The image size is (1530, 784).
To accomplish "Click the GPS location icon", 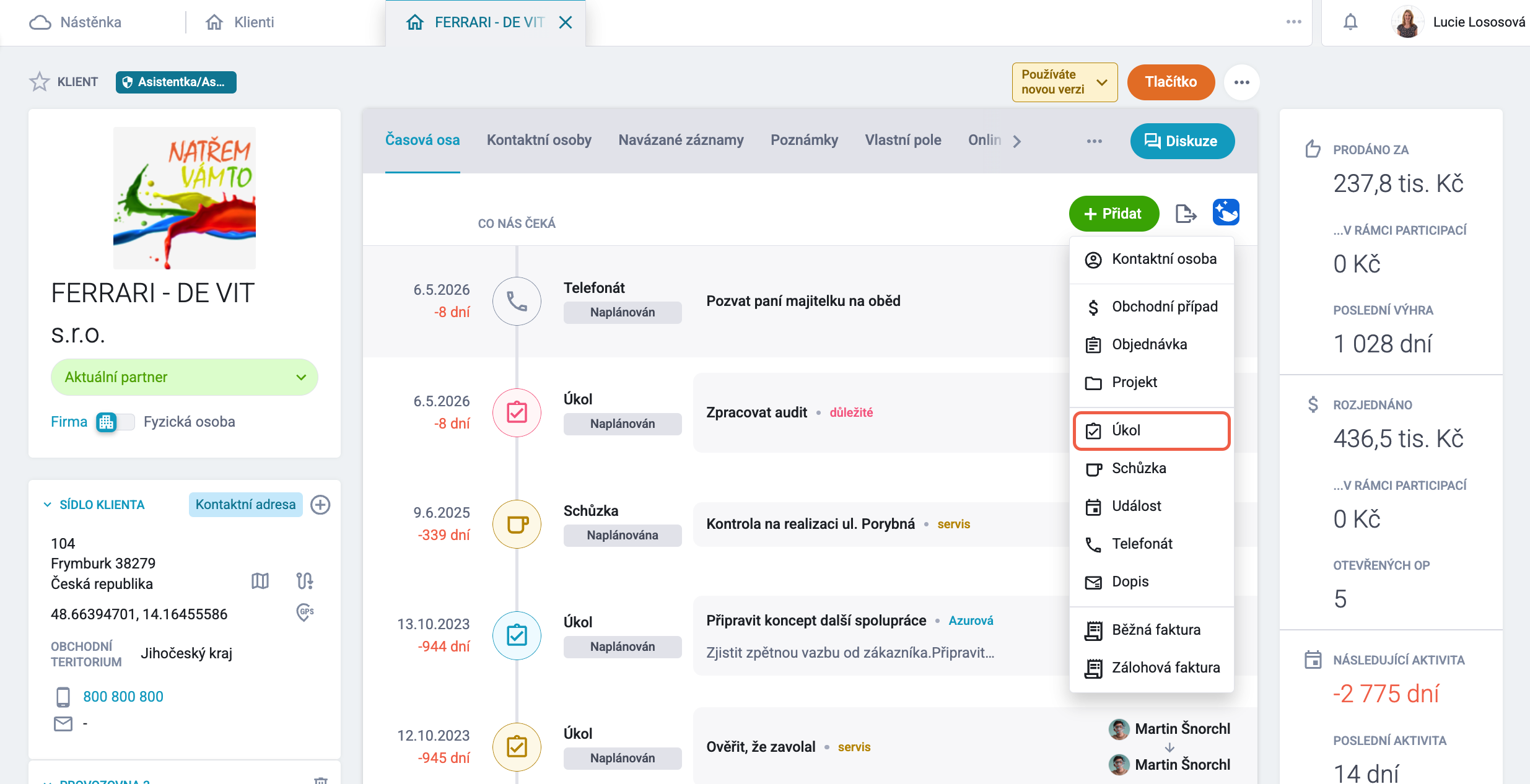I will (305, 612).
